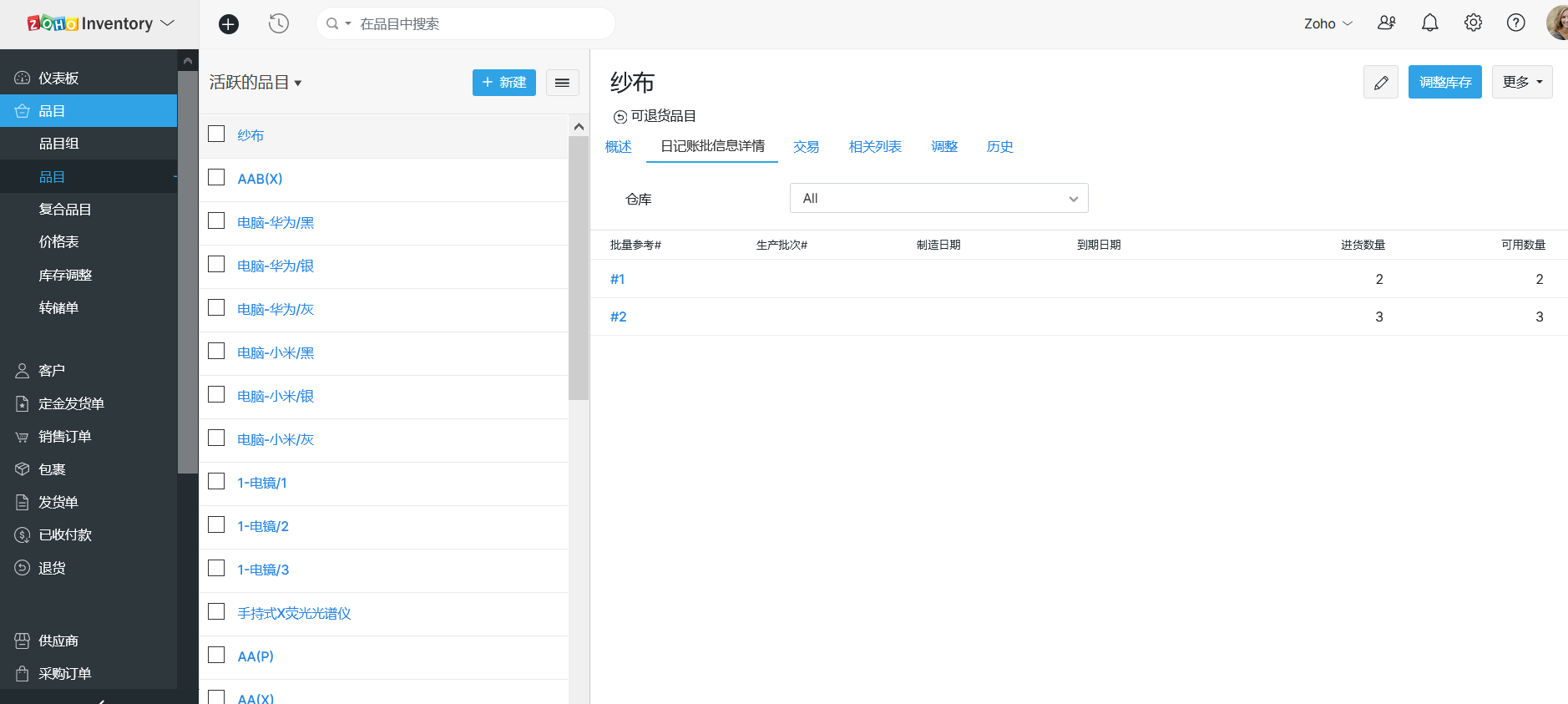
Task: Open the settings gear icon
Action: [1473, 23]
